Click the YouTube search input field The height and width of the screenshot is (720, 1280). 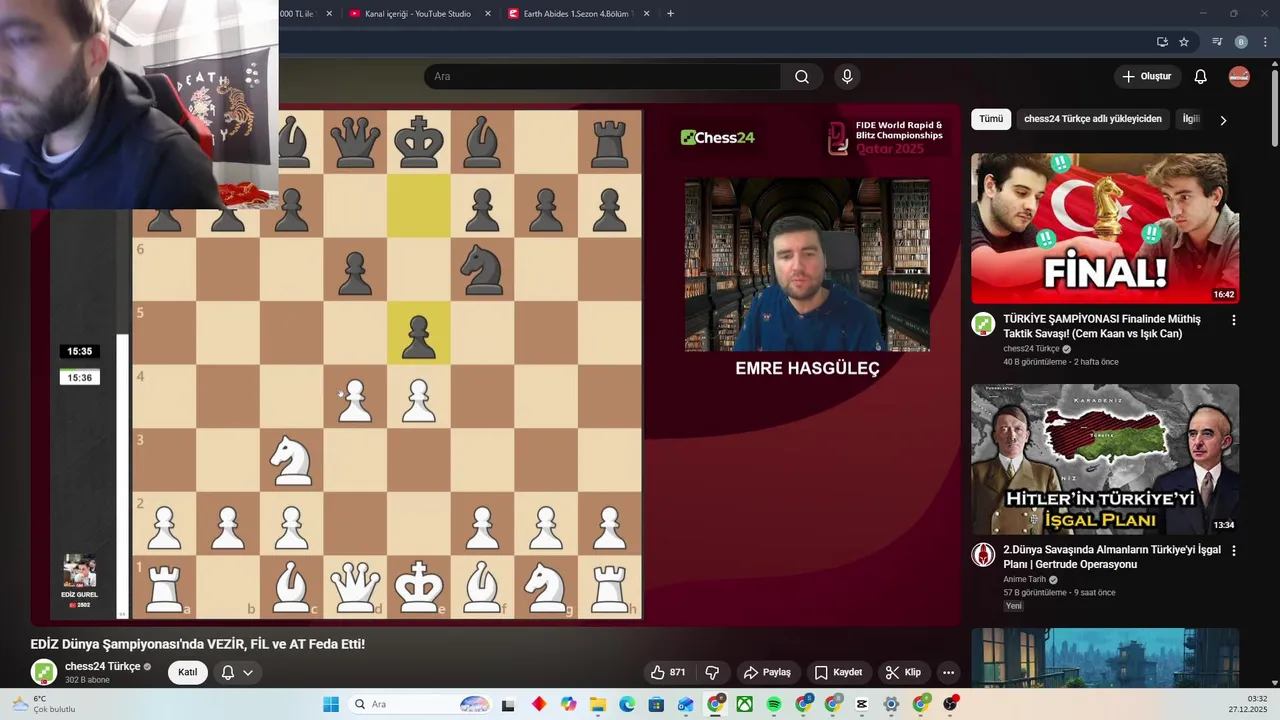tap(602, 77)
